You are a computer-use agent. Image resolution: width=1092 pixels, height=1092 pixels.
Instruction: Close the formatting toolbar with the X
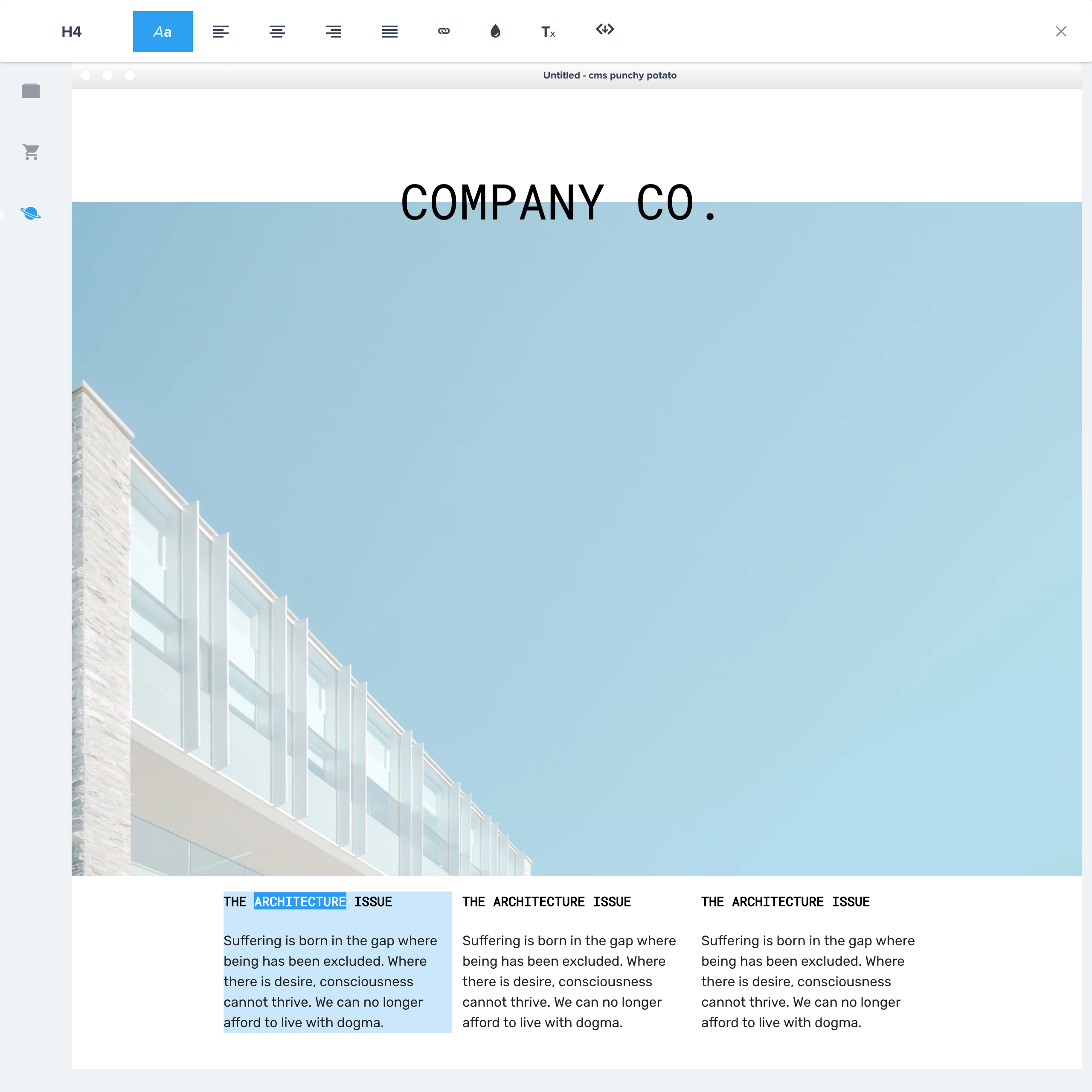pos(1061,31)
